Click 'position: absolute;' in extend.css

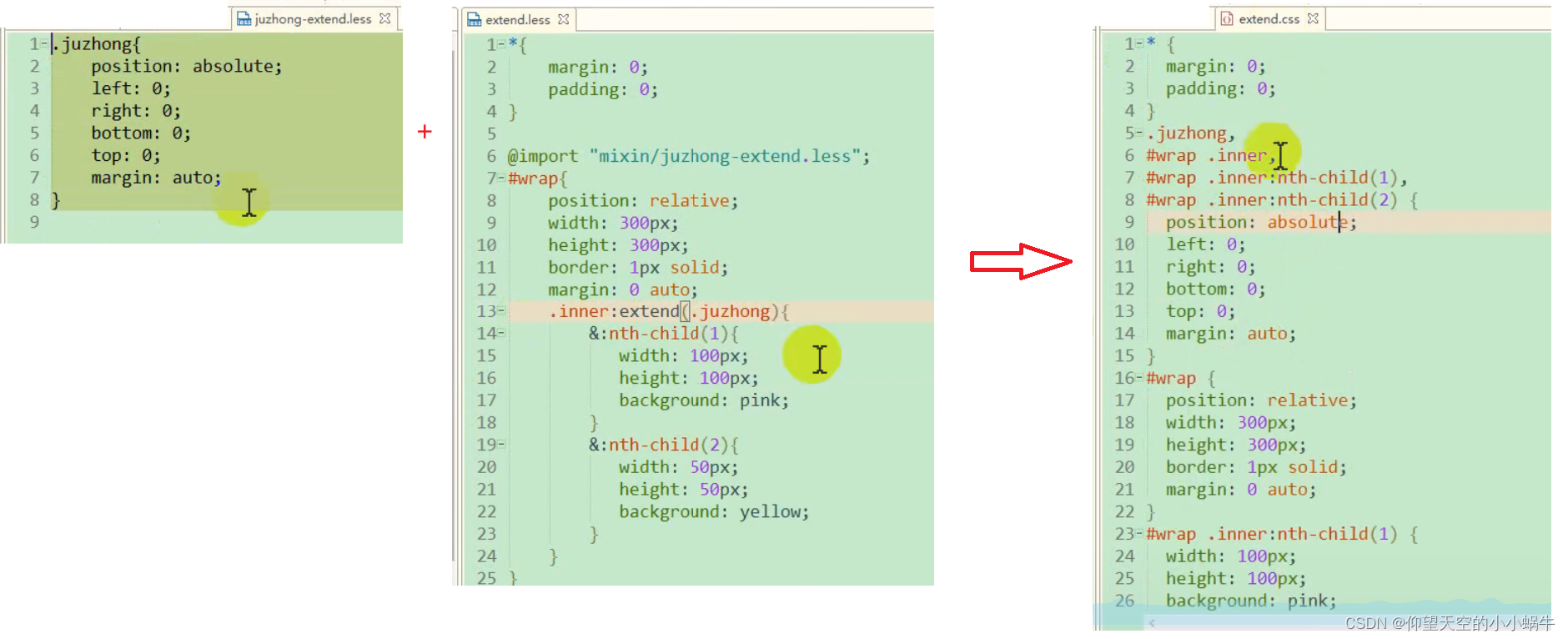[1261, 222]
